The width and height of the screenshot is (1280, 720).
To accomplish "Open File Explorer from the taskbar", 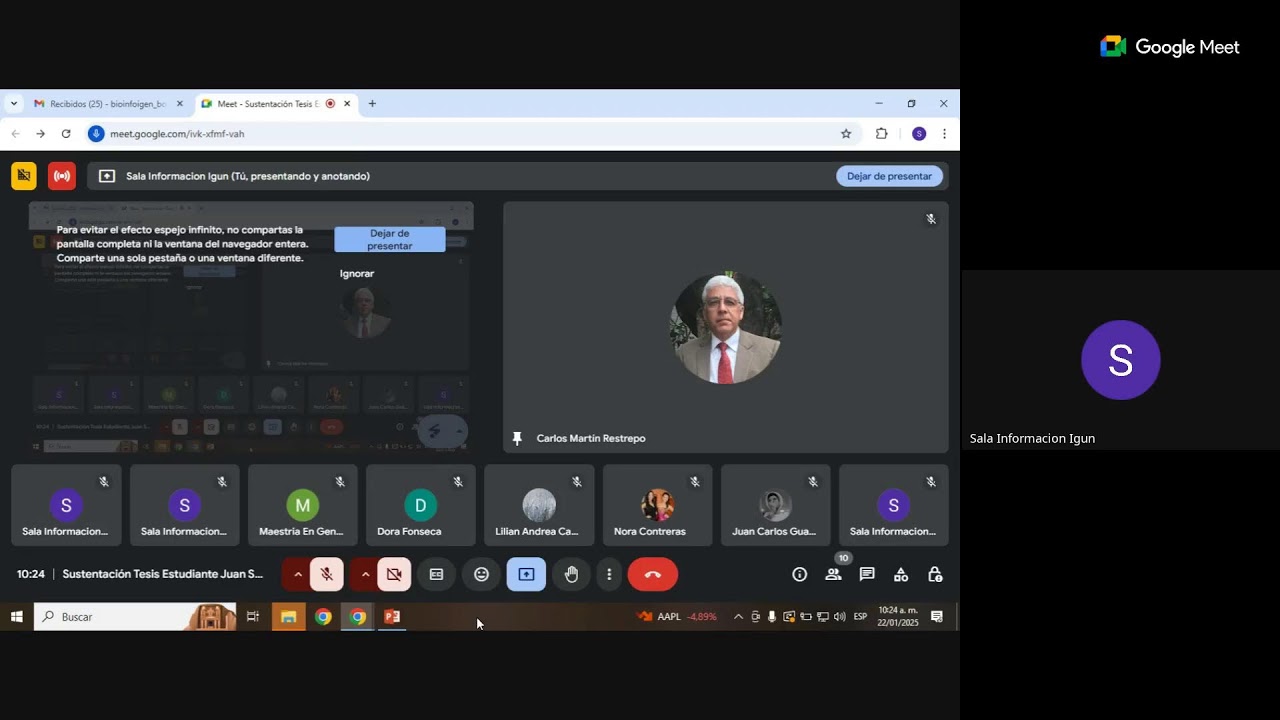I will click(x=288, y=617).
